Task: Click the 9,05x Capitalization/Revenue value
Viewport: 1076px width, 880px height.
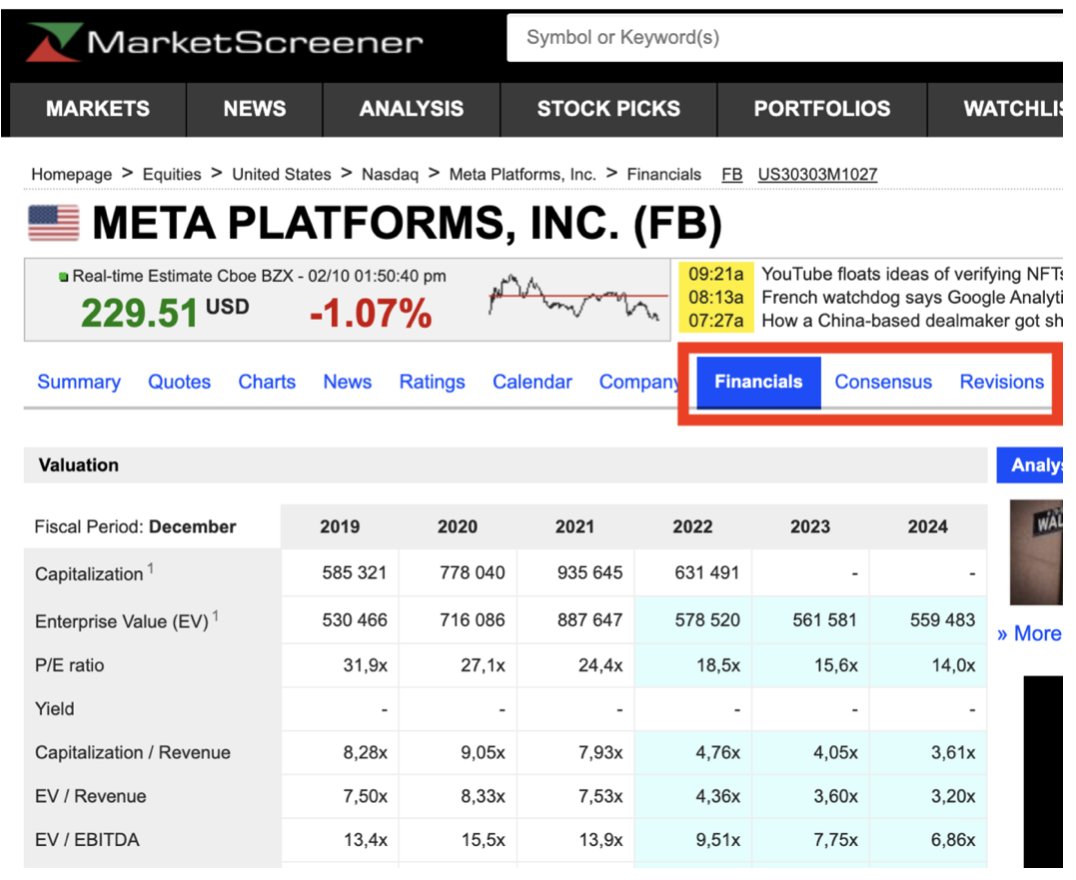Action: pyautogui.click(x=482, y=753)
